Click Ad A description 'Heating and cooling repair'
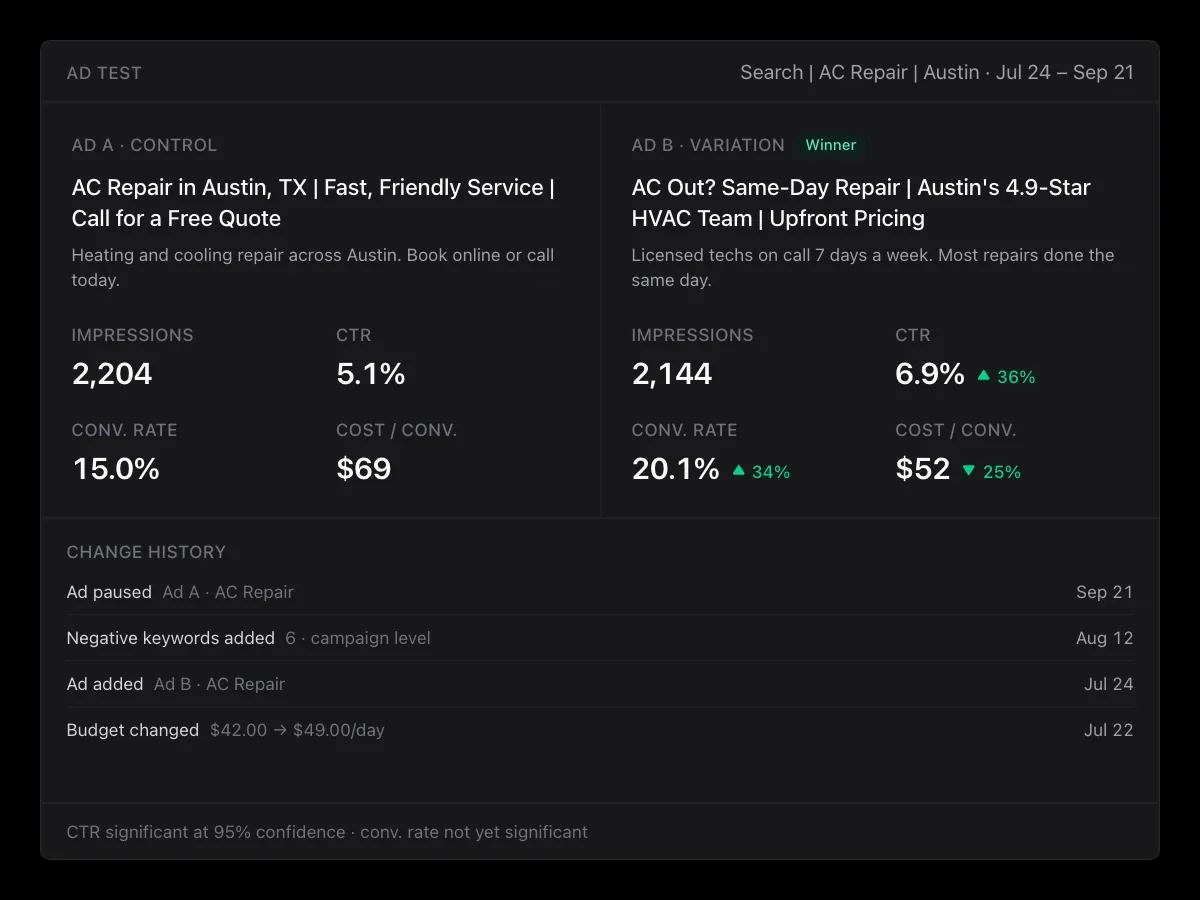 click(x=313, y=267)
